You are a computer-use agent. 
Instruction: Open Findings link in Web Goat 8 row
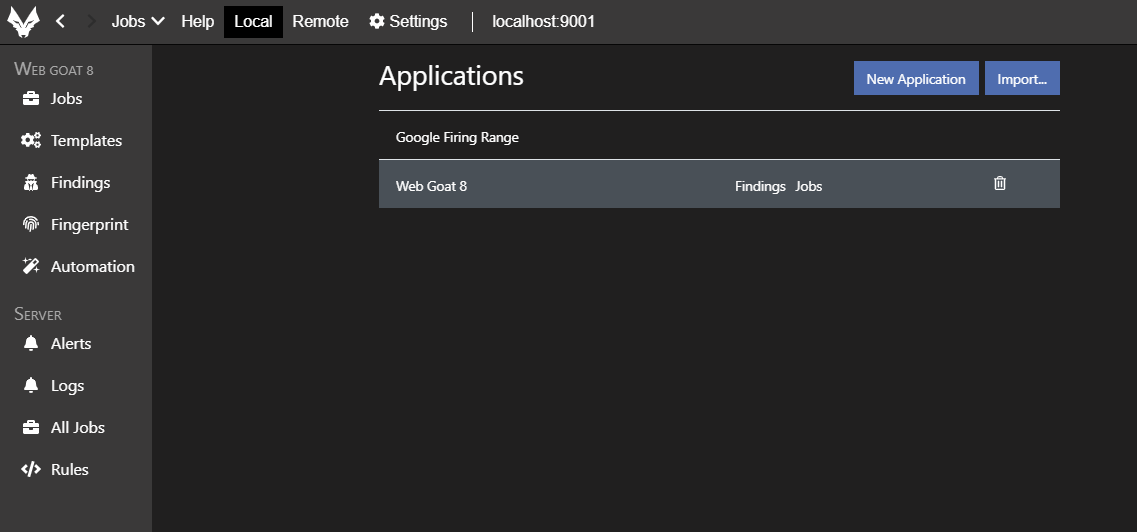pyautogui.click(x=760, y=186)
